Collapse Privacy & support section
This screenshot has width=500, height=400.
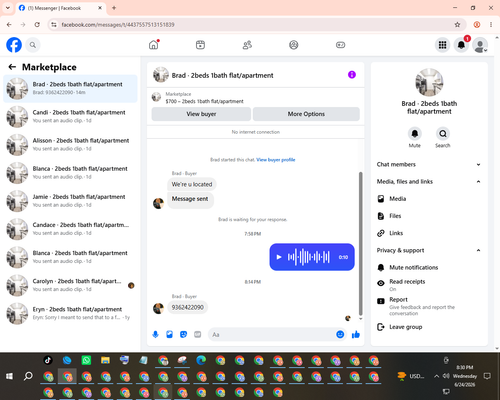point(429,250)
